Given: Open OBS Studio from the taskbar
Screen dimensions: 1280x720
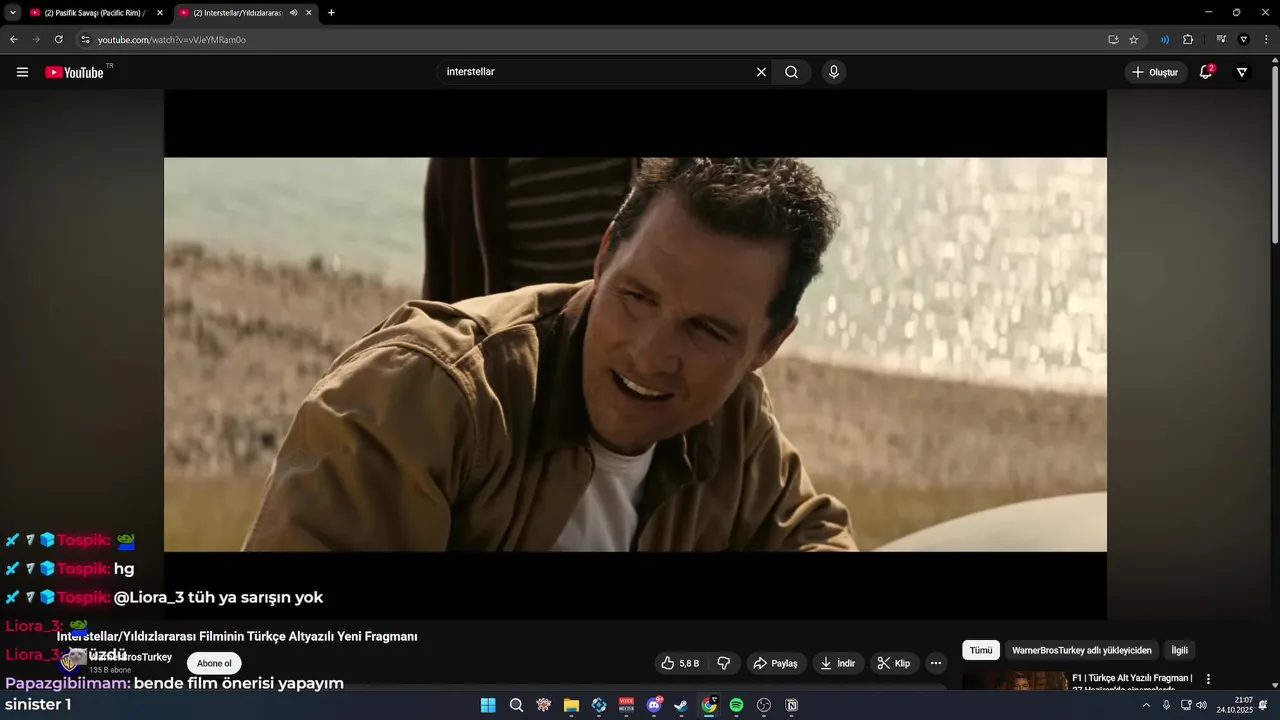Looking at the screenshot, I should click(764, 705).
